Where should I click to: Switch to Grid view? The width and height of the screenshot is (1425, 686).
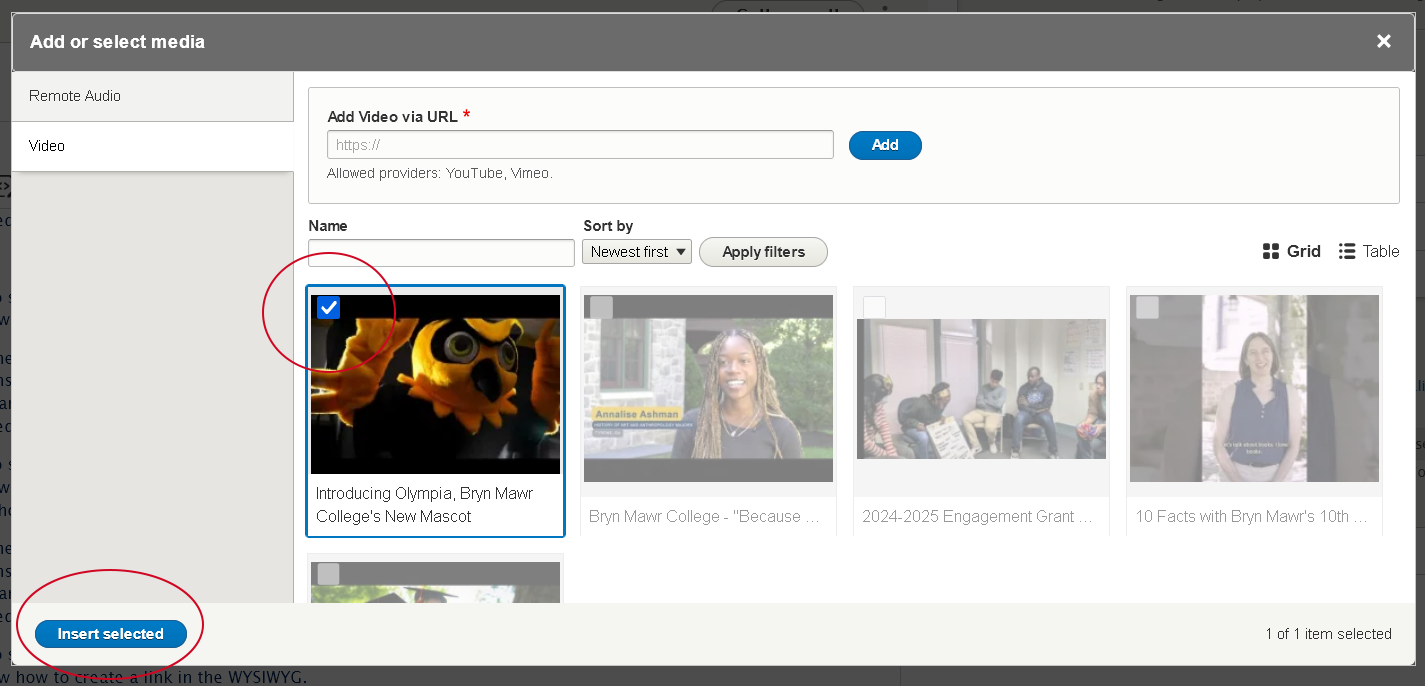[1292, 251]
